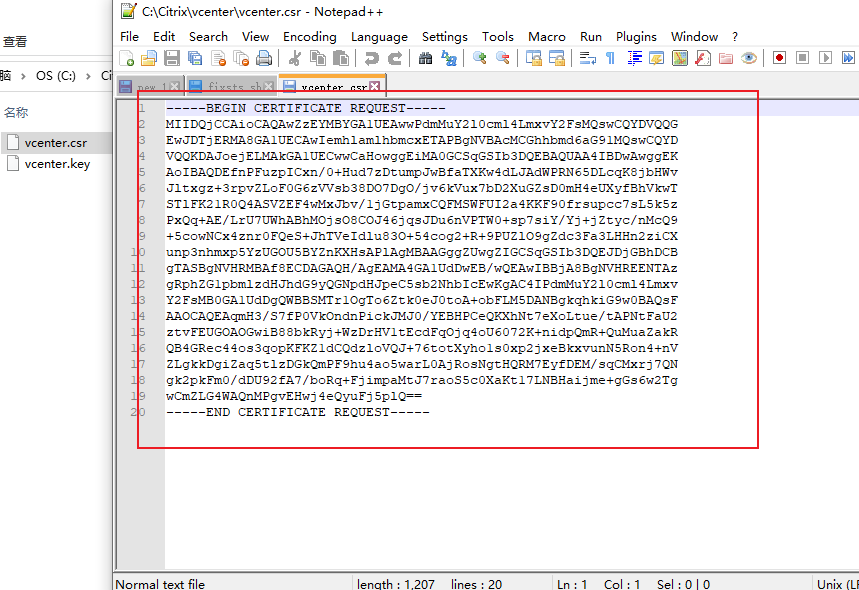Viewport: 859px width, 590px height.
Task: Toggle the monitoring eye icon
Action: coord(749,59)
